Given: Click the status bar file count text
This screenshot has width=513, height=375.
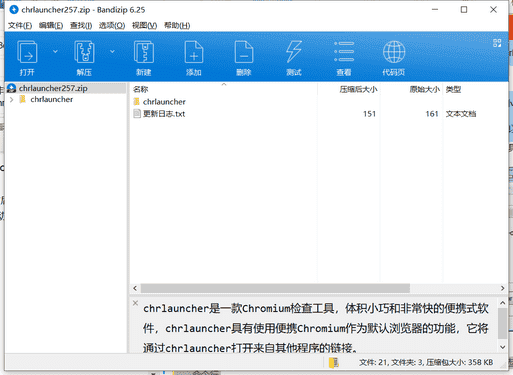Looking at the screenshot, I should [x=426, y=362].
